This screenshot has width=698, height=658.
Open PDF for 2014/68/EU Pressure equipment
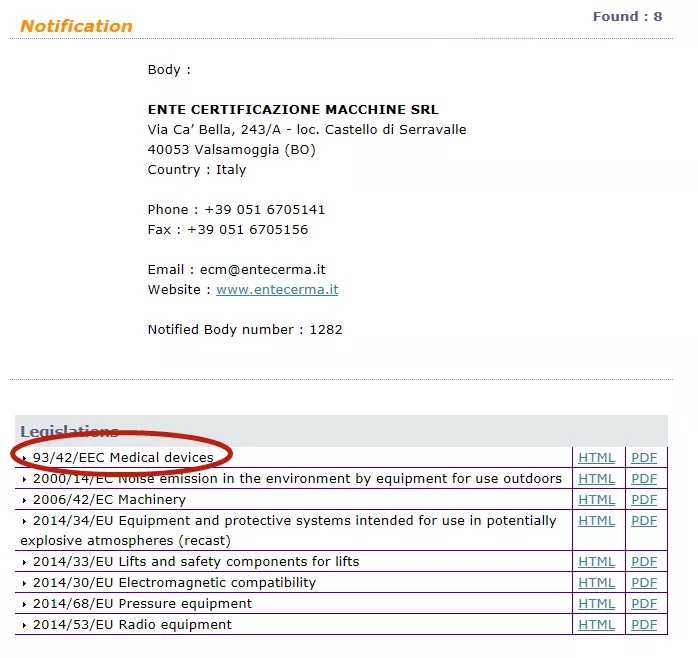[644, 604]
